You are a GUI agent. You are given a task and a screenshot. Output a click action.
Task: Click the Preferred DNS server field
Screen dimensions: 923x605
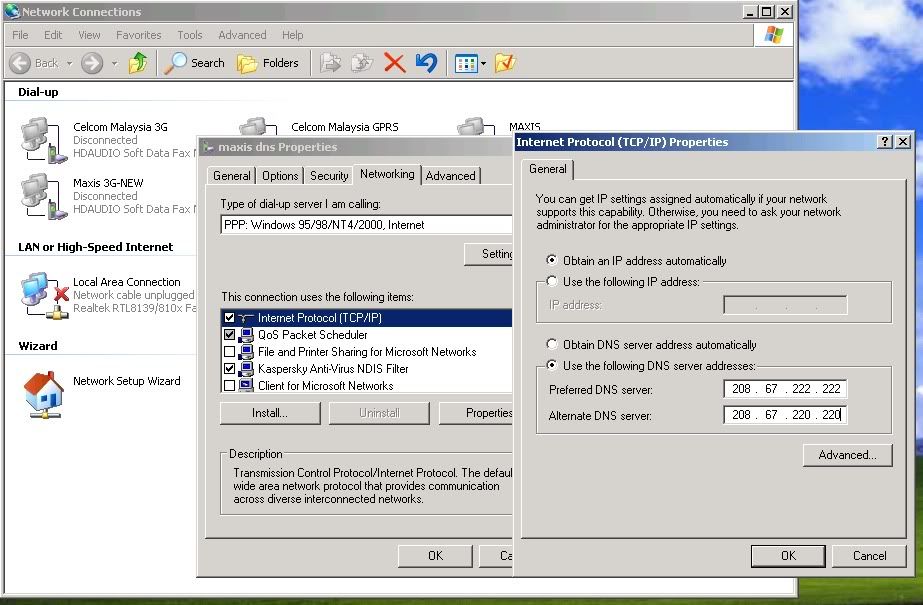pos(785,389)
